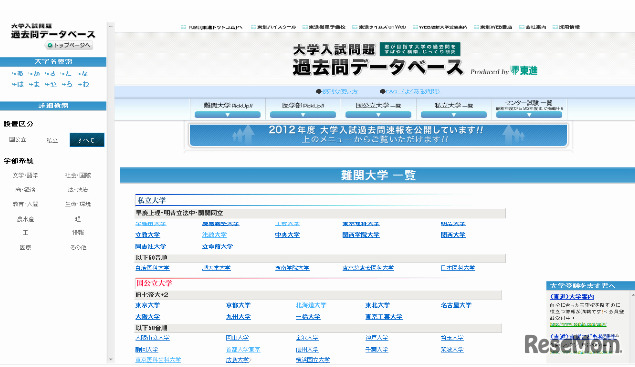
Task: Open the は kana index link
Action: (17, 84)
